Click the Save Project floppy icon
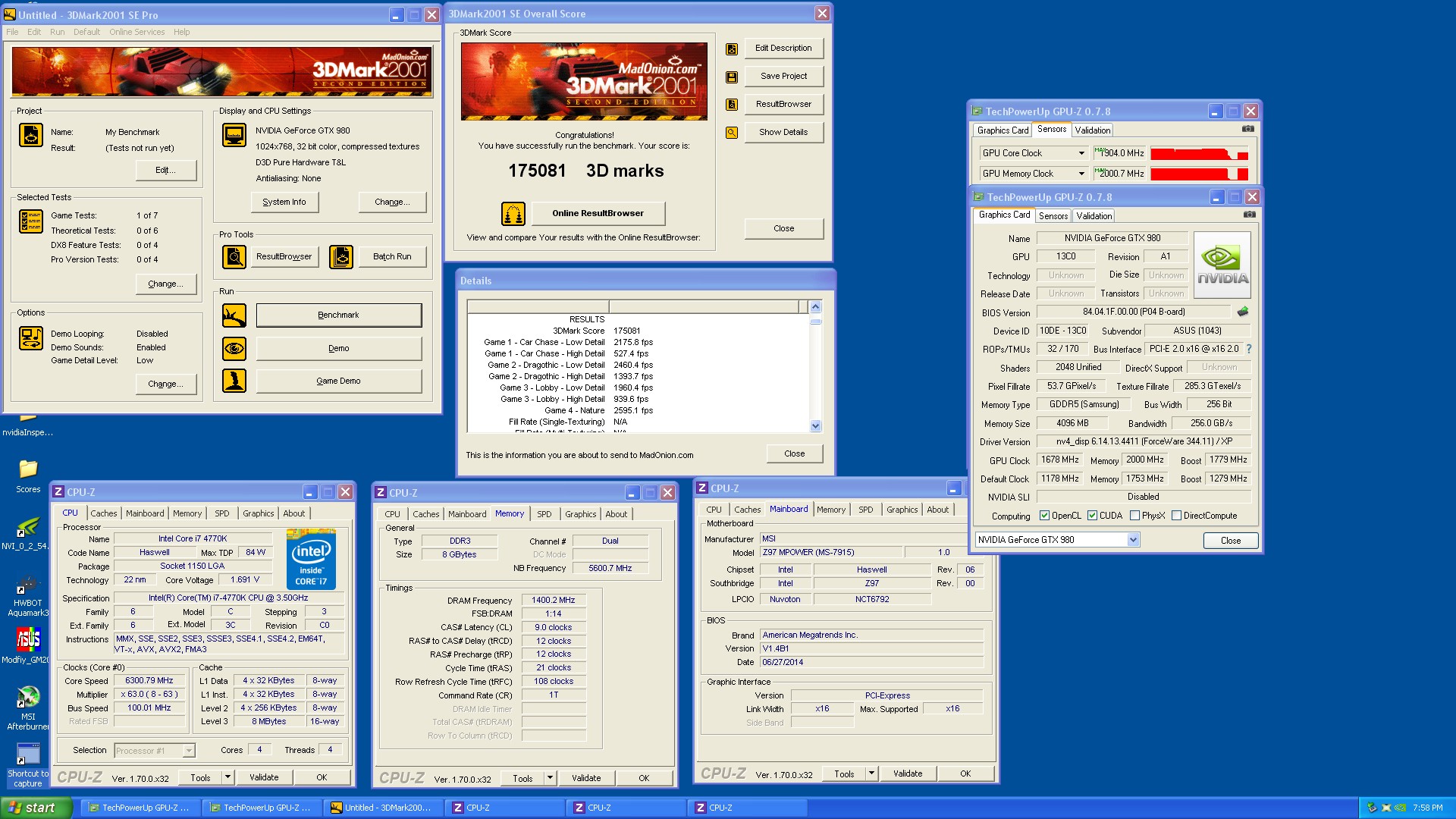The height and width of the screenshot is (819, 1456). coord(732,77)
